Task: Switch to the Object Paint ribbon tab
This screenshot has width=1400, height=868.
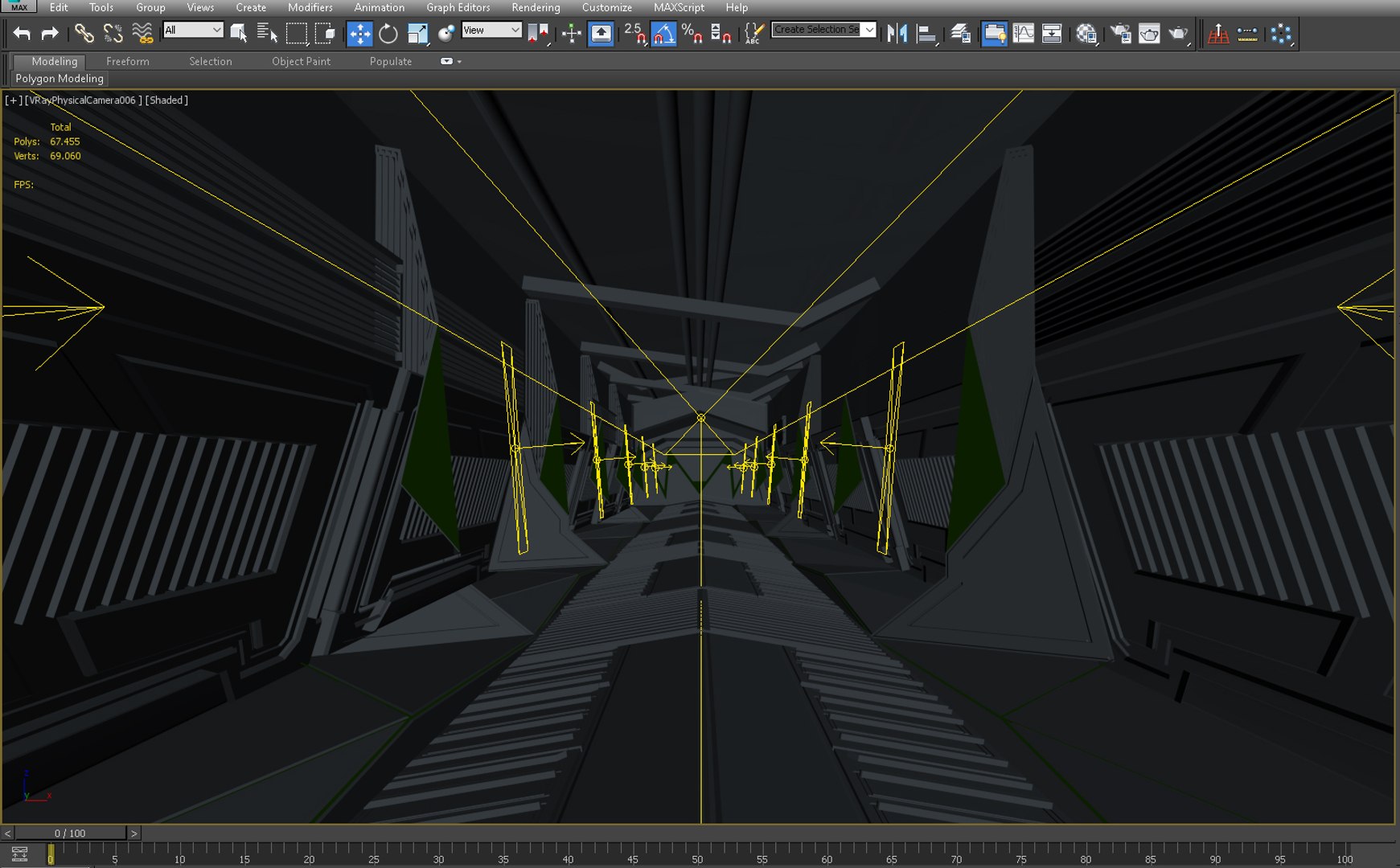Action: (x=301, y=61)
